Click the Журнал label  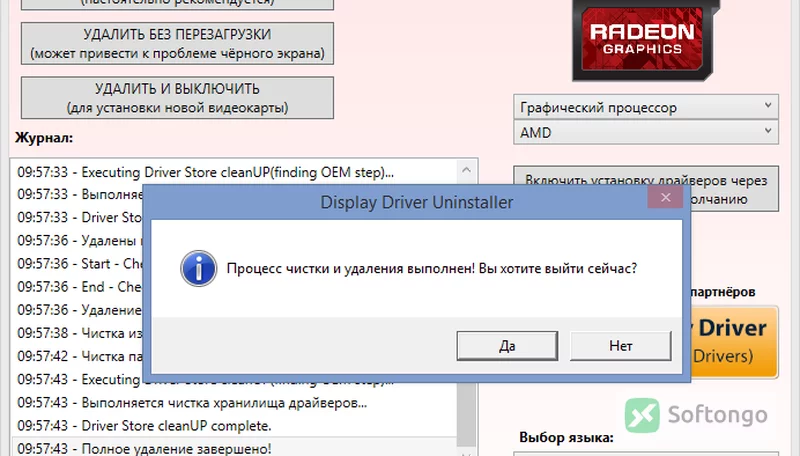coord(44,138)
